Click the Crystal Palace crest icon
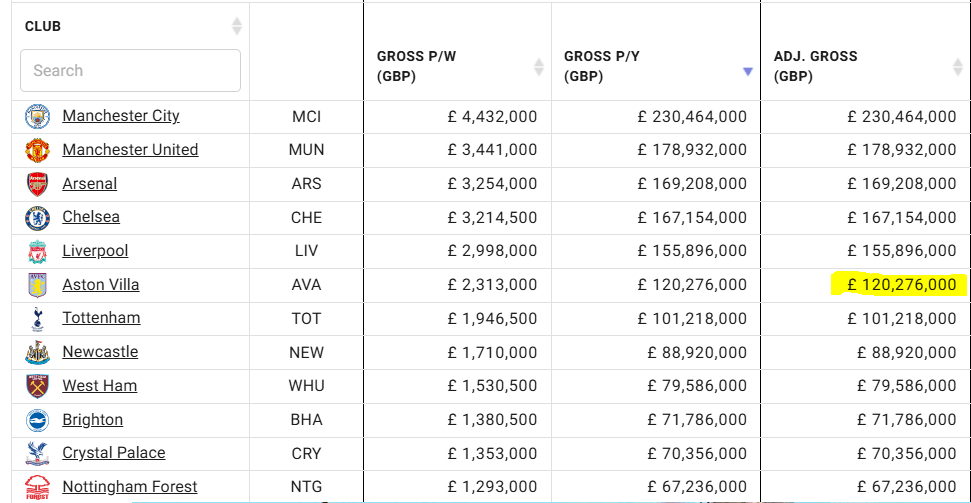The image size is (971, 503). (x=37, y=453)
